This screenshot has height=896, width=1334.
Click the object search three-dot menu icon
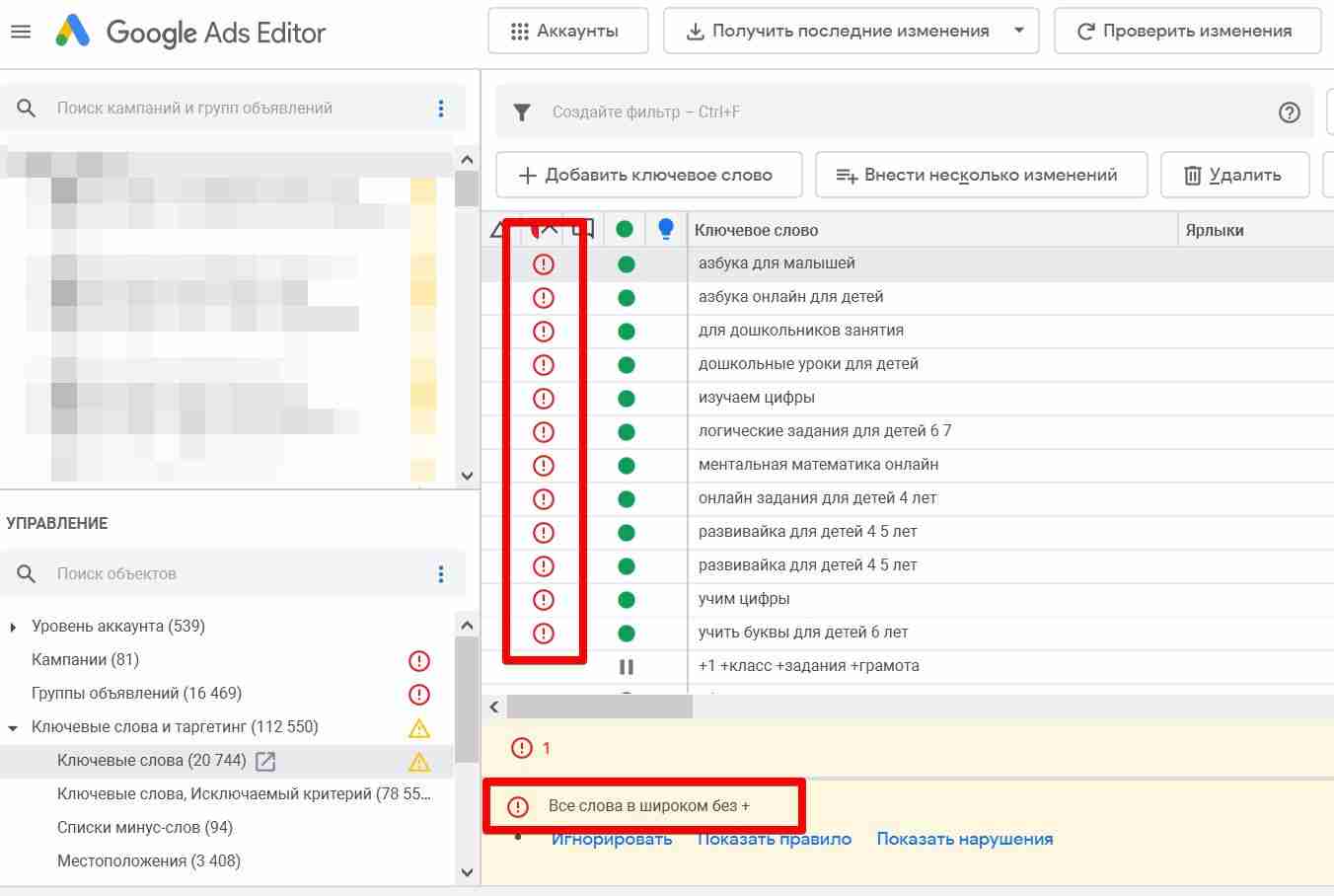tap(441, 574)
